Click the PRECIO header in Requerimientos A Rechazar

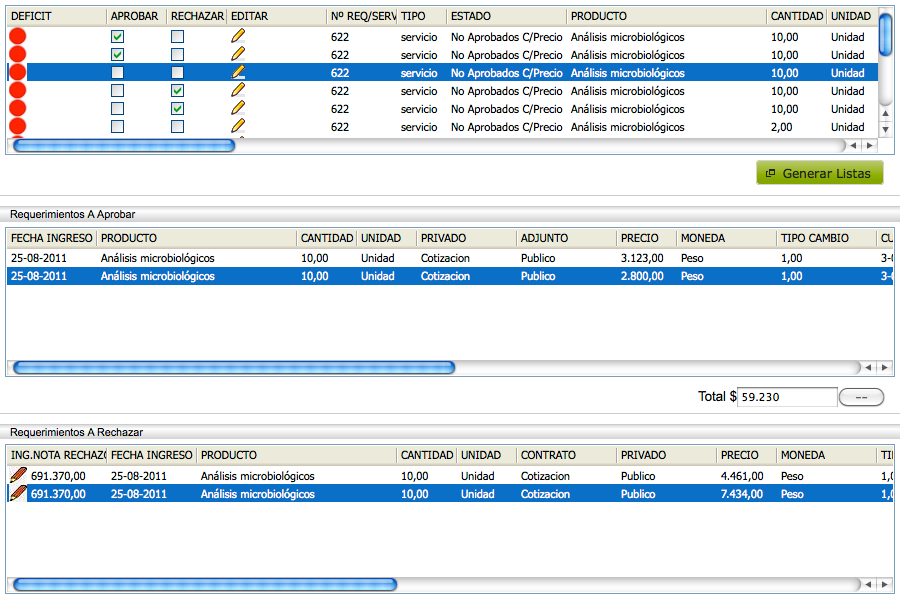(x=746, y=455)
